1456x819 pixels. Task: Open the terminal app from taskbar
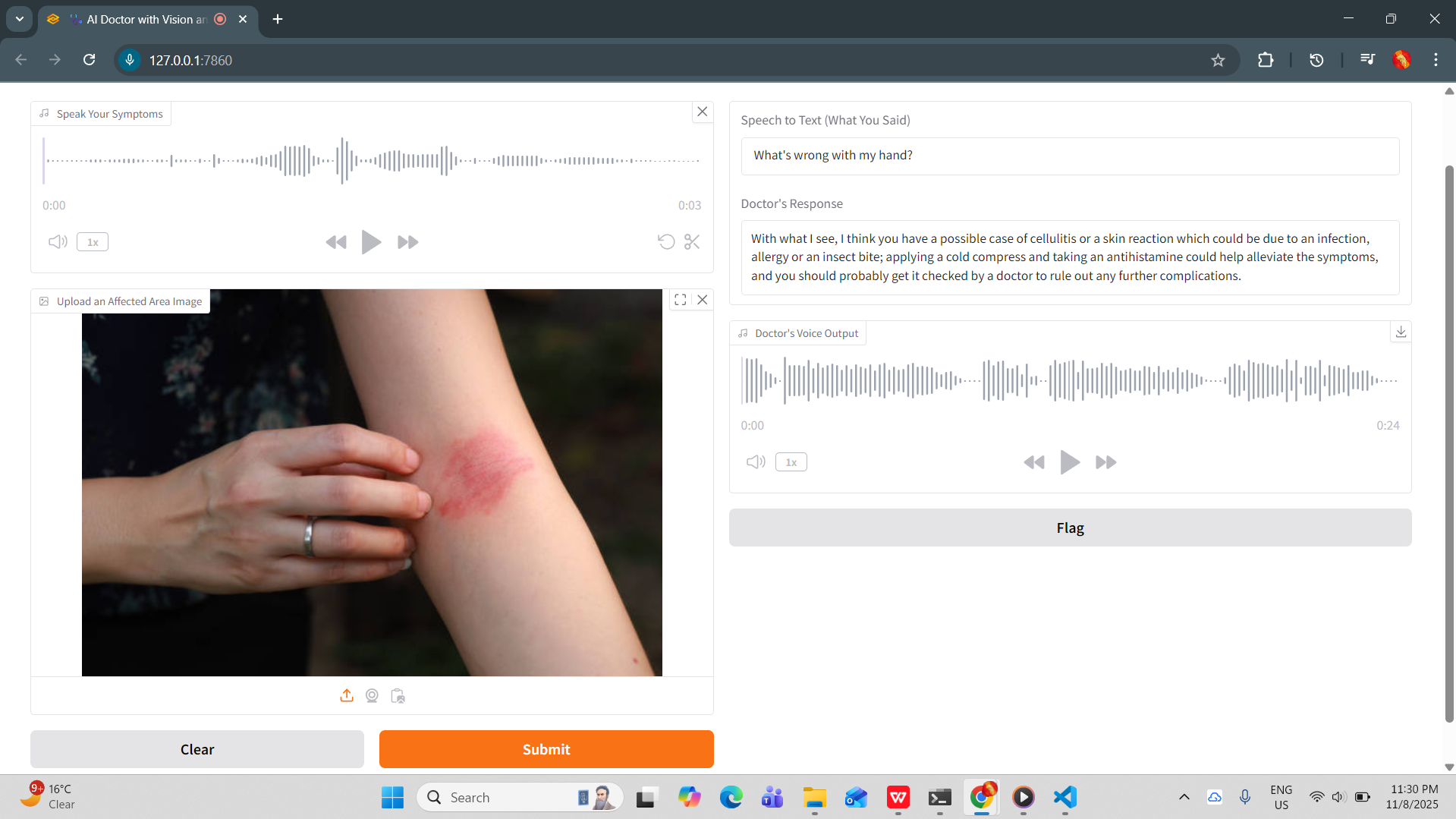tap(939, 797)
